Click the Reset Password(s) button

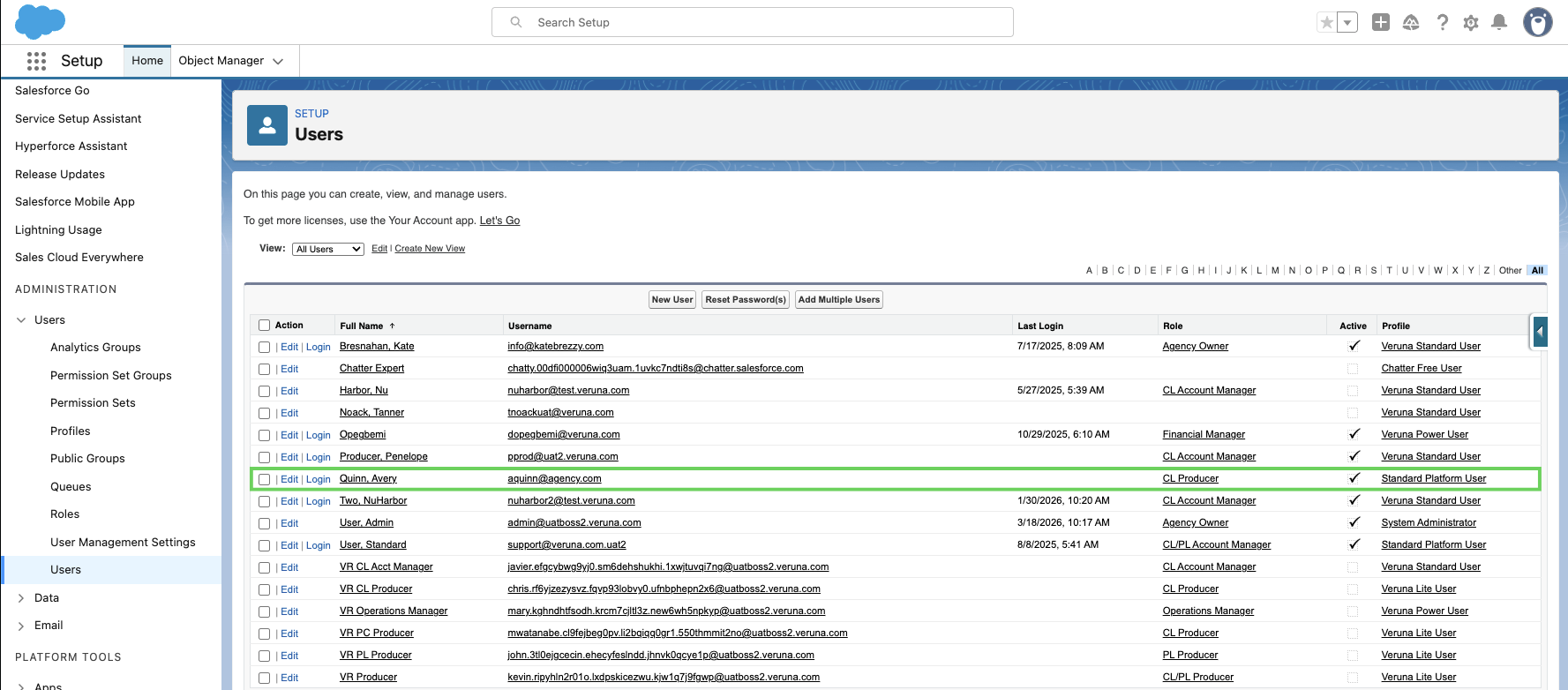click(x=746, y=300)
